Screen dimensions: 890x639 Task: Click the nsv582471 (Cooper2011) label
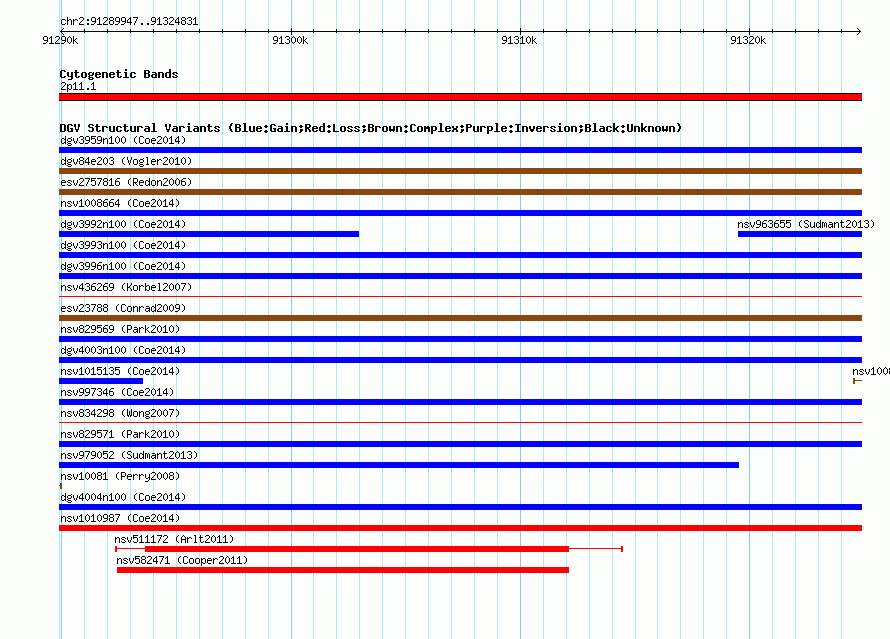pos(182,560)
